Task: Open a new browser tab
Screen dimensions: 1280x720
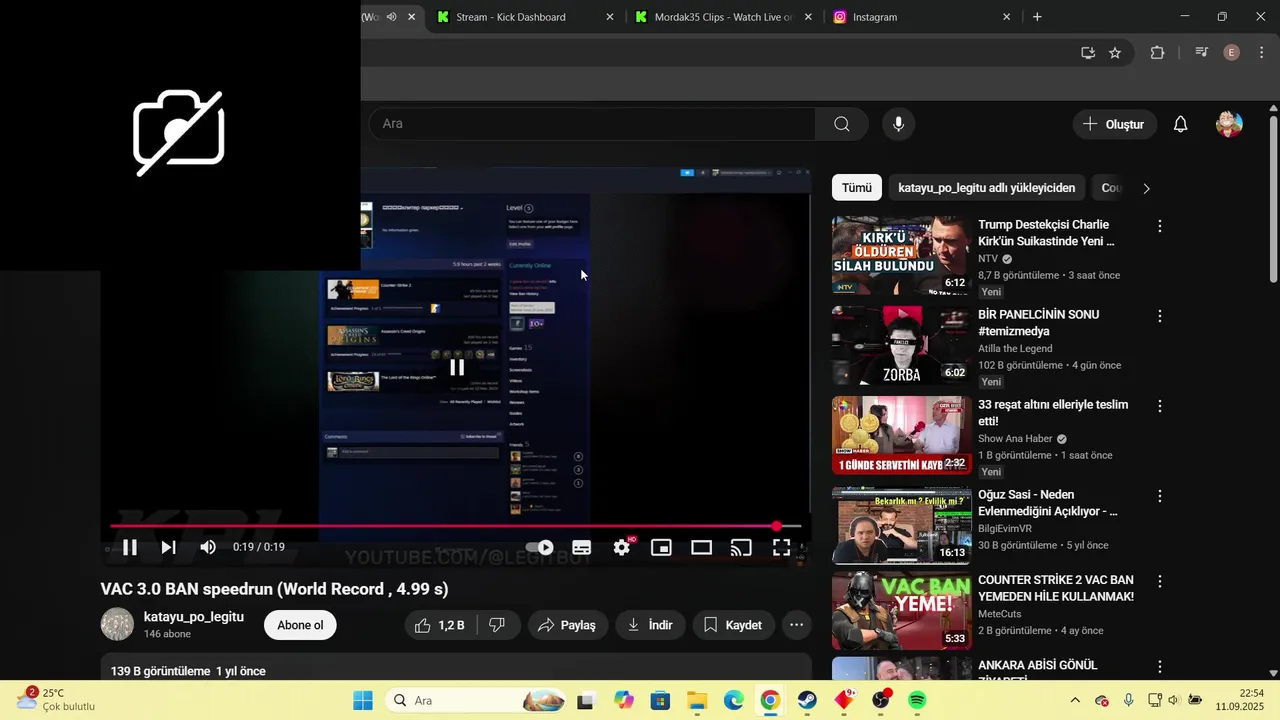Action: (1037, 17)
